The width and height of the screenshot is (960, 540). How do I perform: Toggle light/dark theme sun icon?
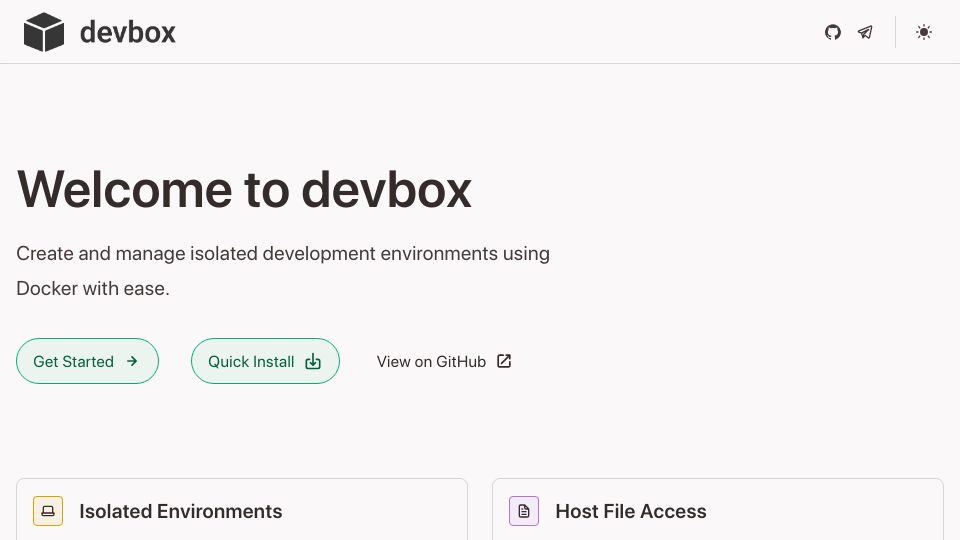click(924, 32)
